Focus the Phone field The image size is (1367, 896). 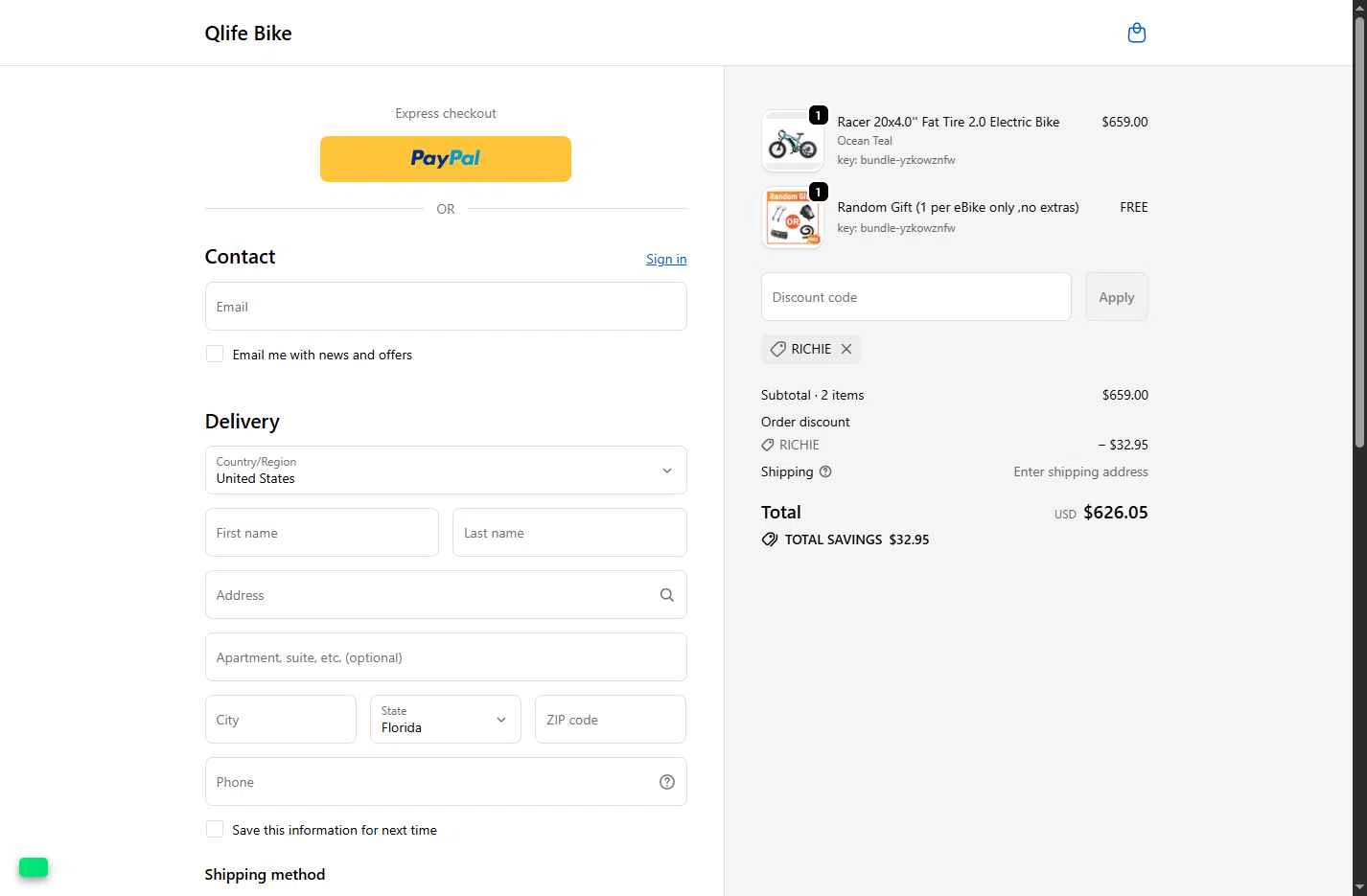coord(446,782)
